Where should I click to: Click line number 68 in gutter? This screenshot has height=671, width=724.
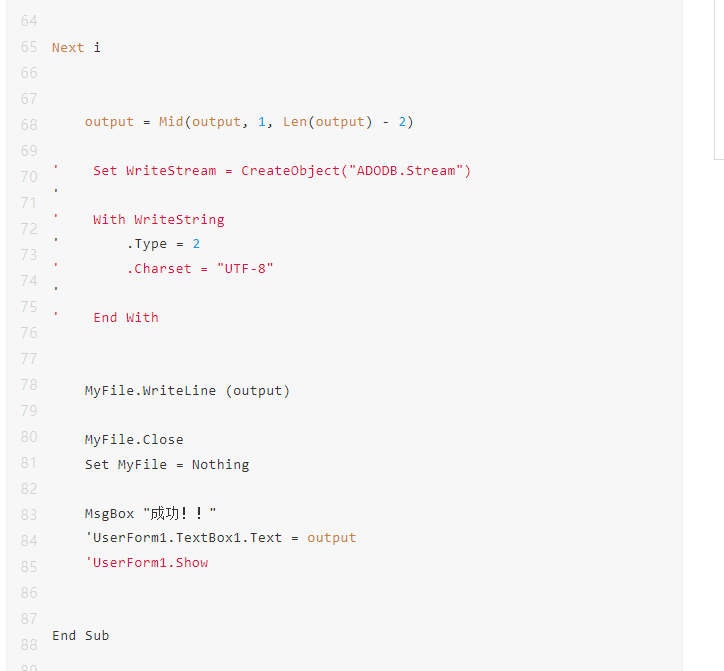point(29,125)
